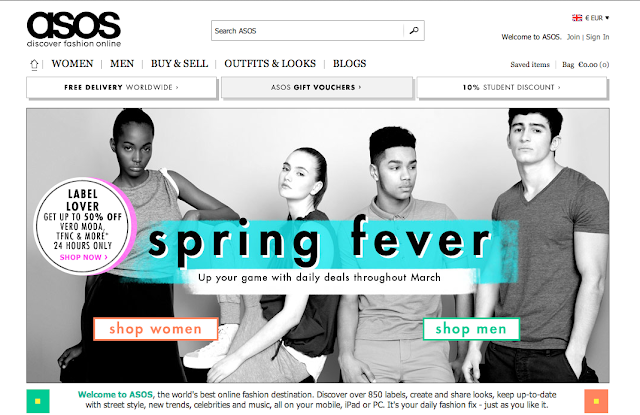Image resolution: width=640 pixels, height=415 pixels.
Task: Go to BUY & SELL section
Action: (x=180, y=64)
